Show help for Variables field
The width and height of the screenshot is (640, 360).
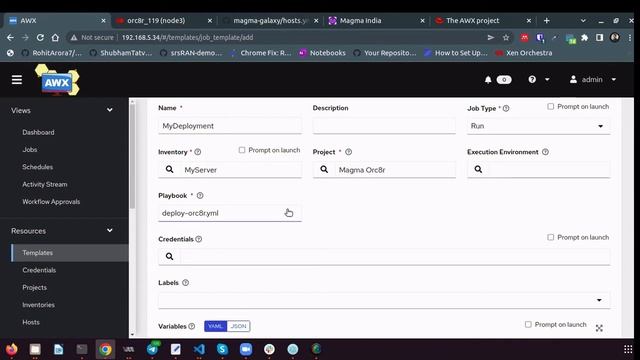(x=192, y=327)
